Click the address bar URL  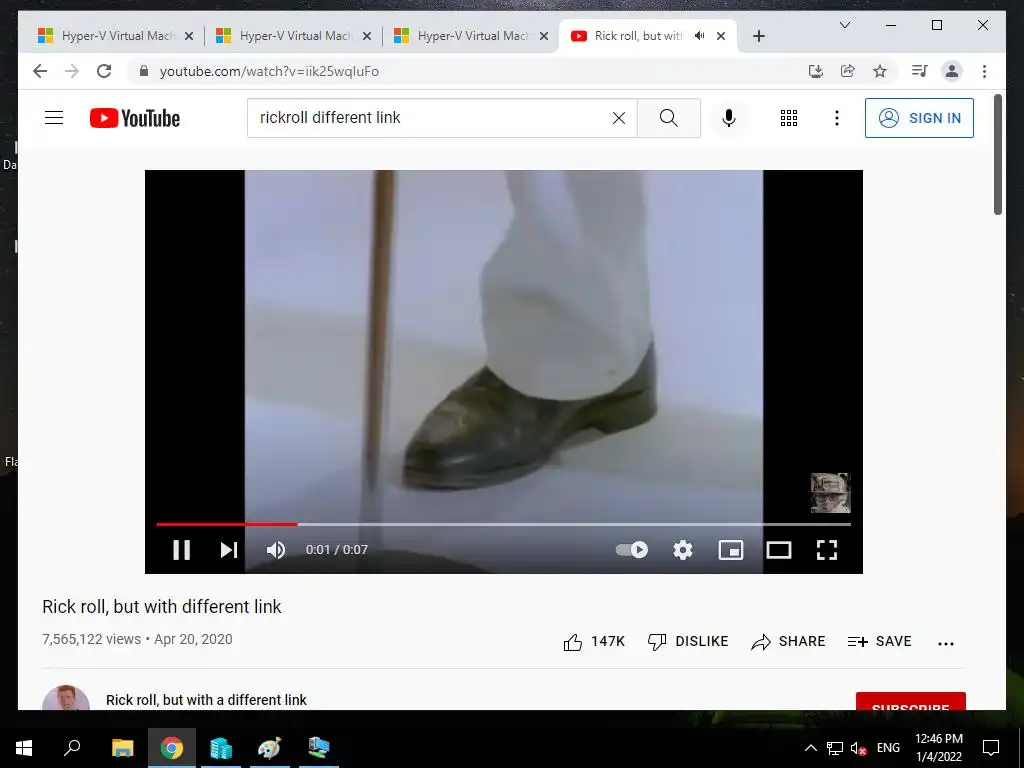(269, 72)
